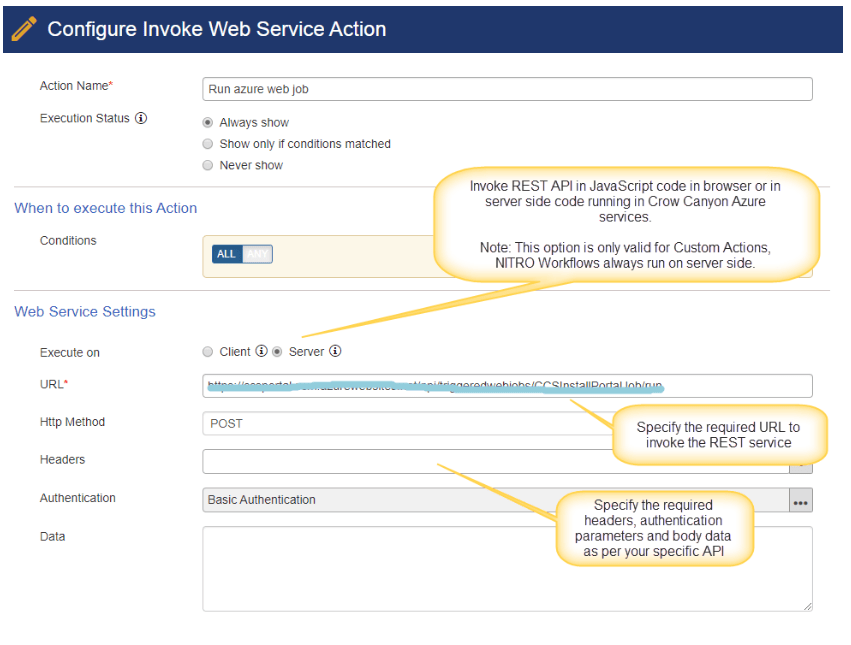The width and height of the screenshot is (851, 645).
Task: Click the Execution Status info icon
Action: pos(141,118)
